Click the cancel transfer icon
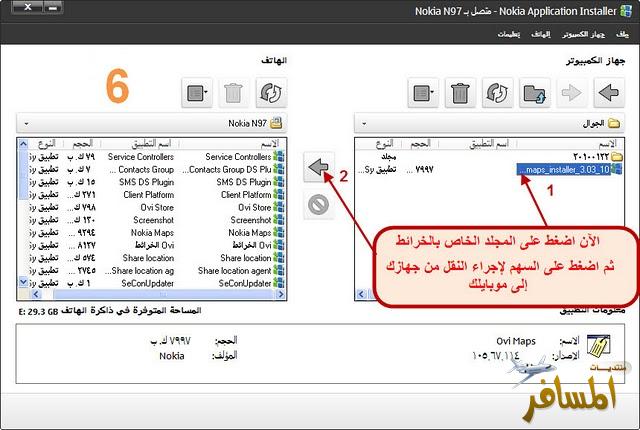 coord(319,204)
